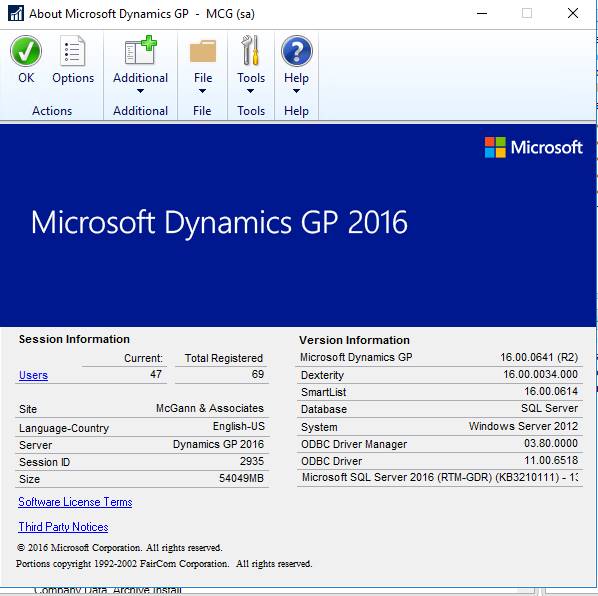
Task: Click the green OK checkmark icon
Action: tap(26, 51)
